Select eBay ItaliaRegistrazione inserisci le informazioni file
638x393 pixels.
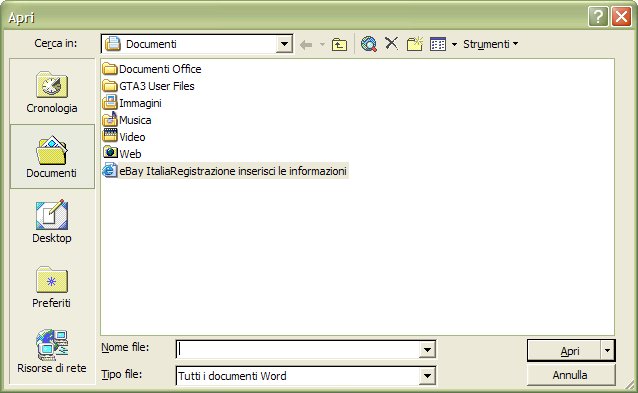point(233,171)
